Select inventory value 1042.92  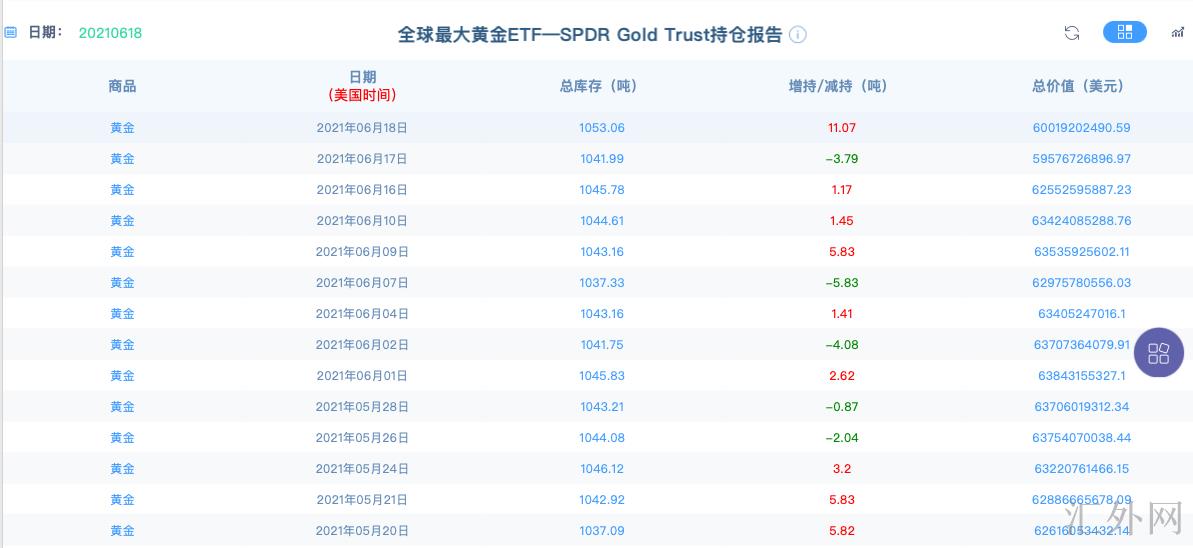602,500
